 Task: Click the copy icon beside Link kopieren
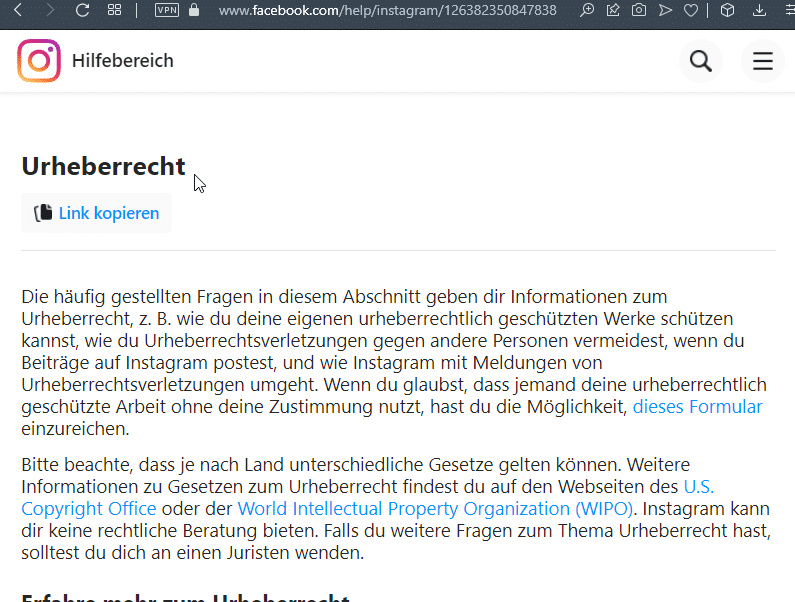pos(43,213)
